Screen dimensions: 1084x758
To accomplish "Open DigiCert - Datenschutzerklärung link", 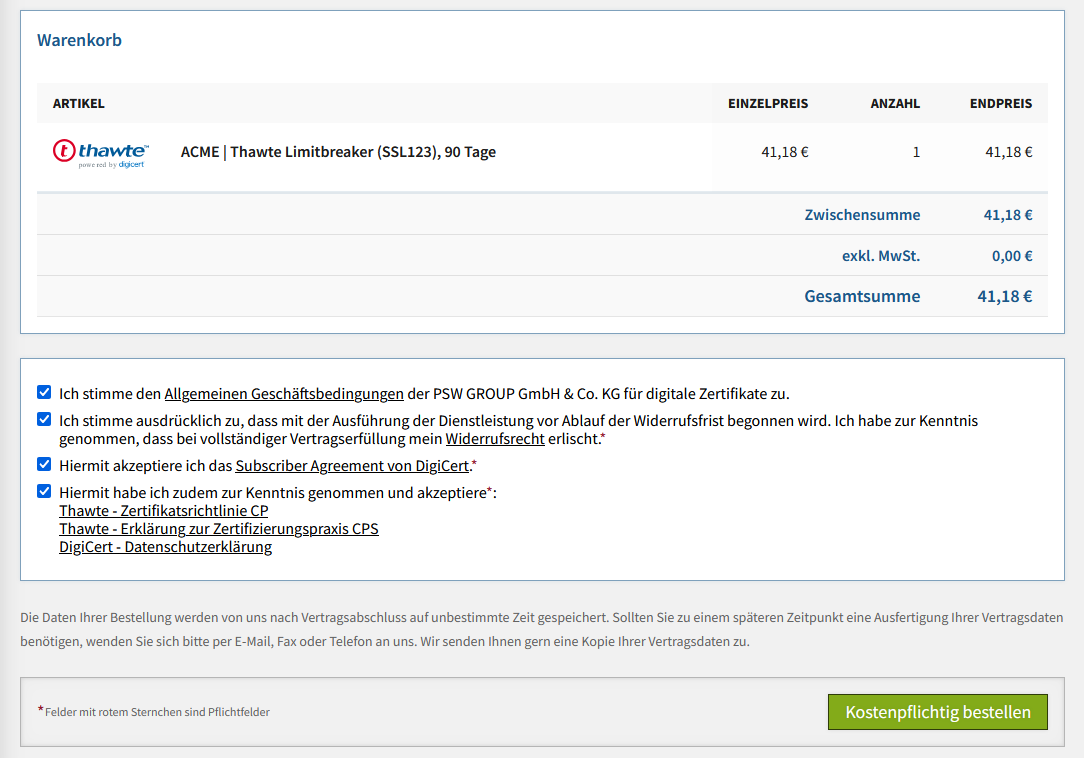I will point(166,547).
